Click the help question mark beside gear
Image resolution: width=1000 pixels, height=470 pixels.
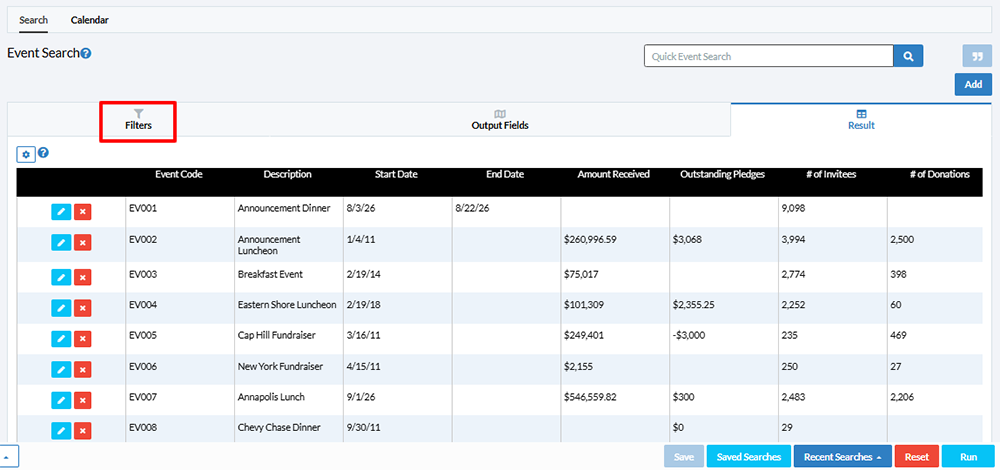pyautogui.click(x=43, y=153)
